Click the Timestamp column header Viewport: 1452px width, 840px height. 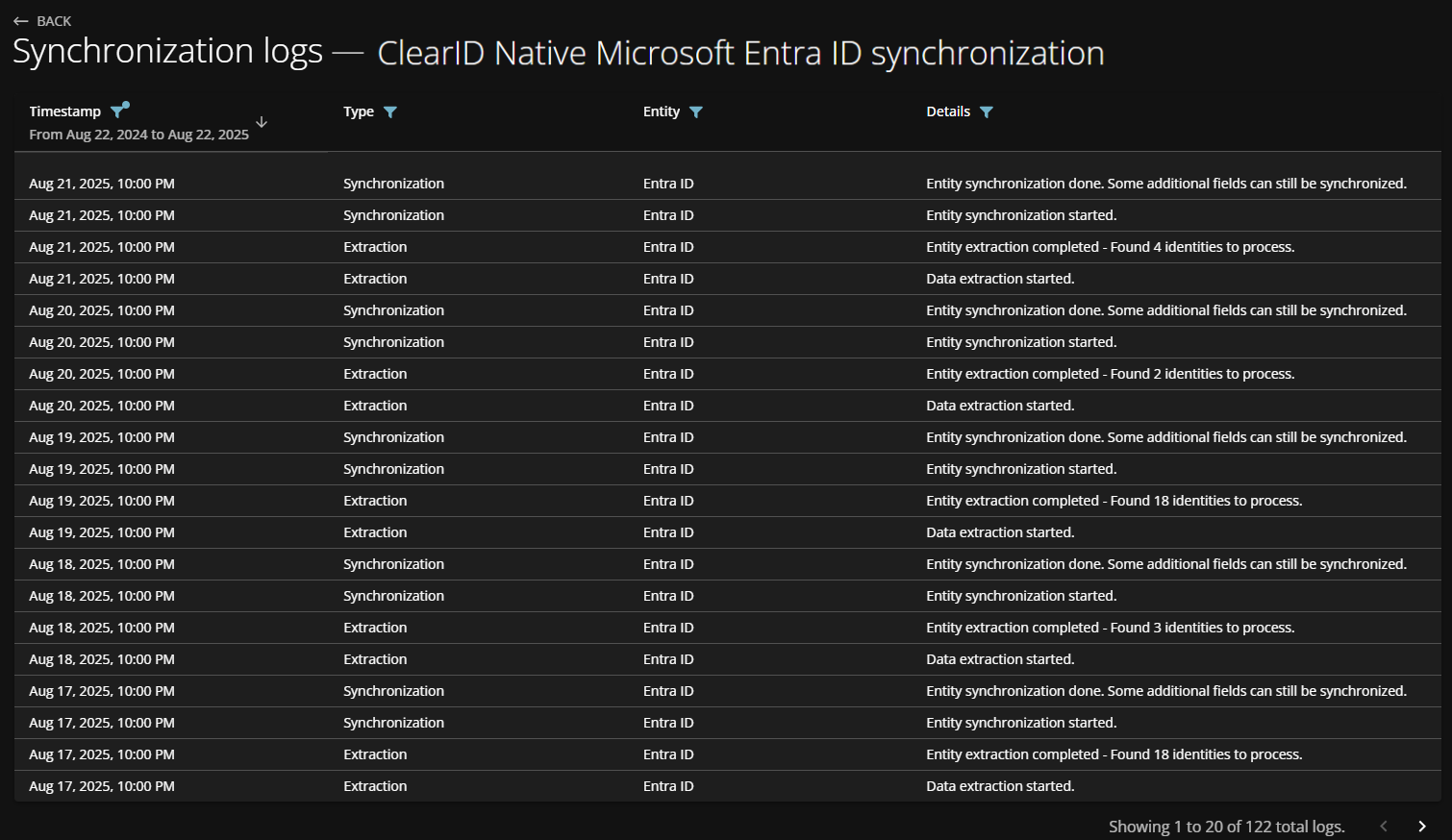(64, 111)
